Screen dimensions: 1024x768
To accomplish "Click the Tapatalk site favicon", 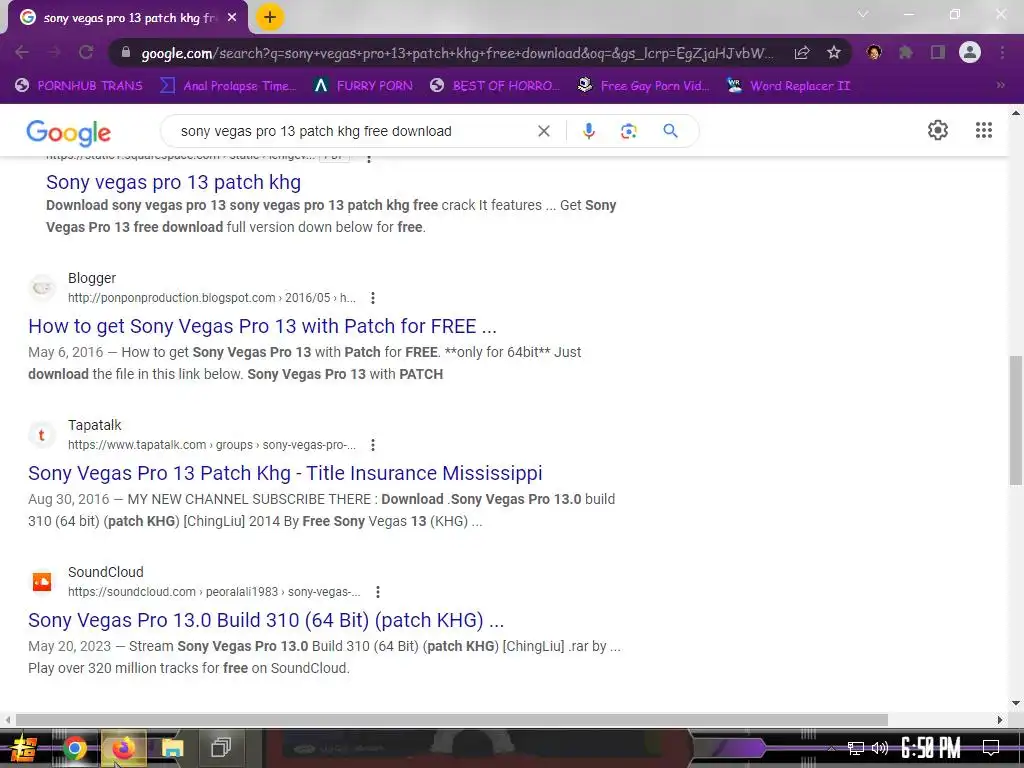I will (x=42, y=434).
